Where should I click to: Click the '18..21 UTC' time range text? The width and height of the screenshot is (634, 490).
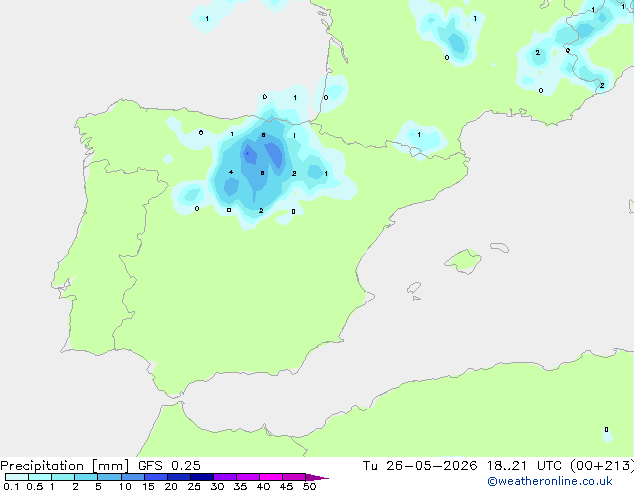tap(524, 466)
